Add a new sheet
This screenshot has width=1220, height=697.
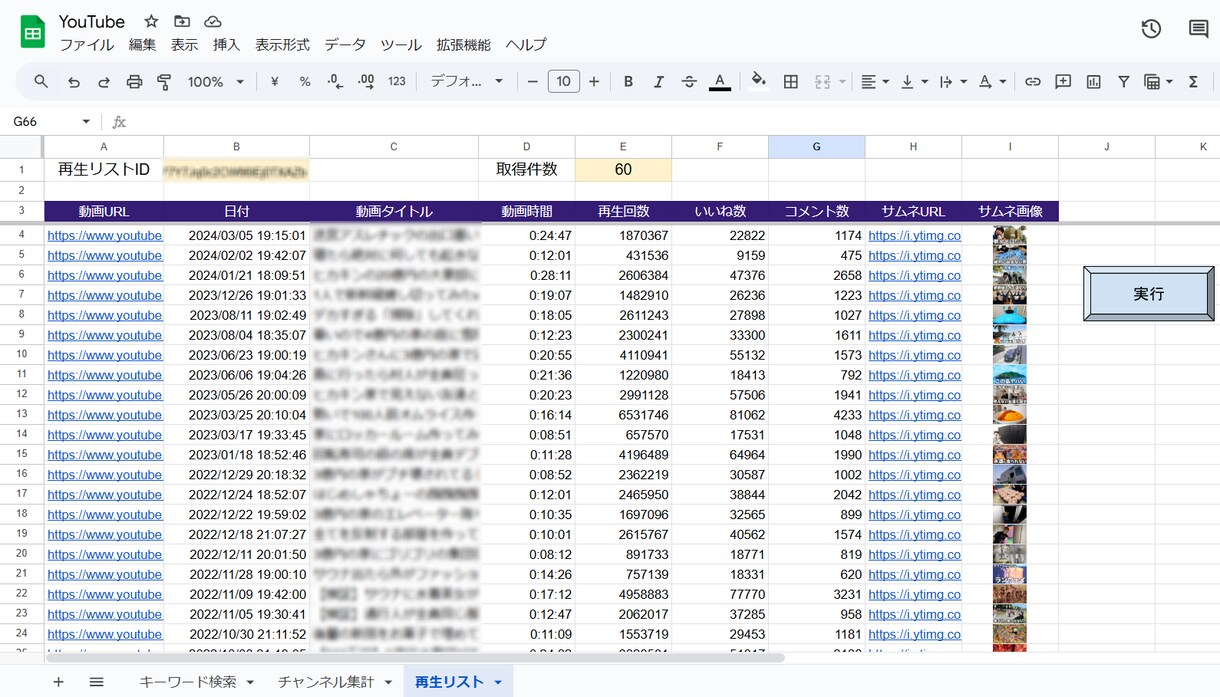coord(58,682)
